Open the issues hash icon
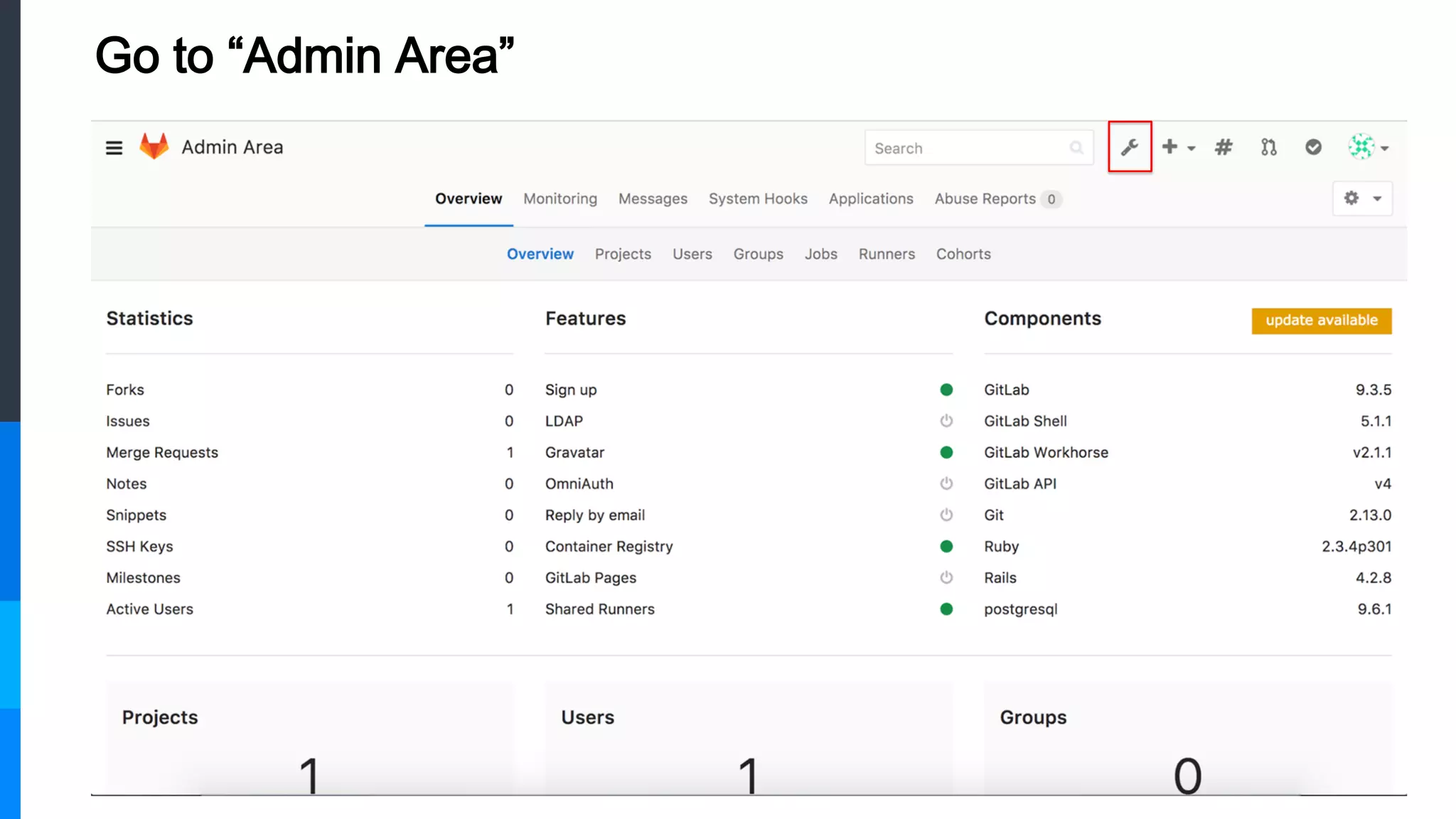1456x819 pixels. coord(1224,147)
